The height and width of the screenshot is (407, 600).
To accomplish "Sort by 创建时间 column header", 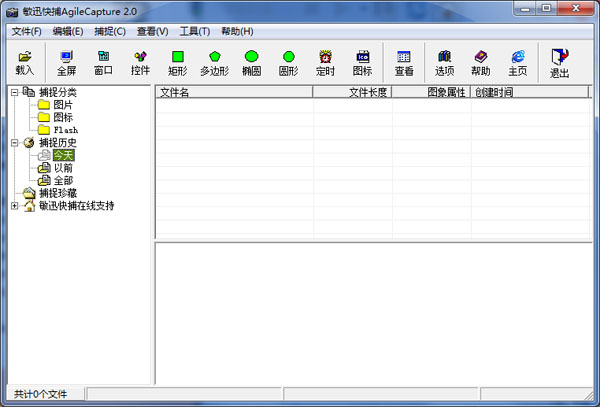I will (x=530, y=92).
